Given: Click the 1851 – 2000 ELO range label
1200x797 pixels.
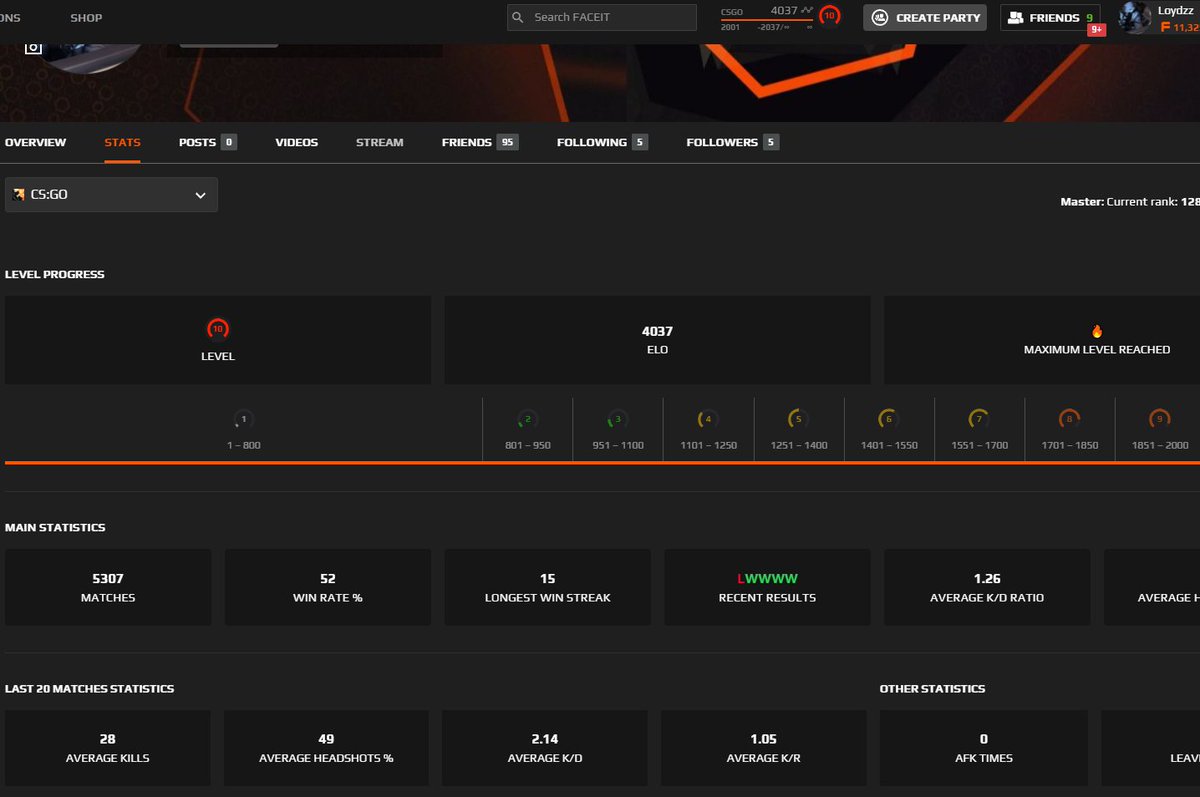Looking at the screenshot, I should (x=1160, y=445).
